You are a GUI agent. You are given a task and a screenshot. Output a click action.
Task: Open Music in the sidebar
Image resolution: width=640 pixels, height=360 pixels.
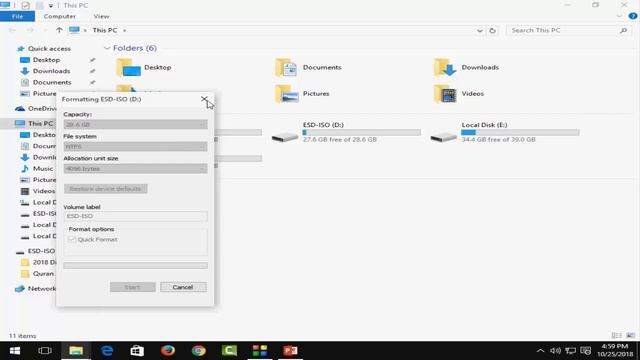pyautogui.click(x=38, y=169)
